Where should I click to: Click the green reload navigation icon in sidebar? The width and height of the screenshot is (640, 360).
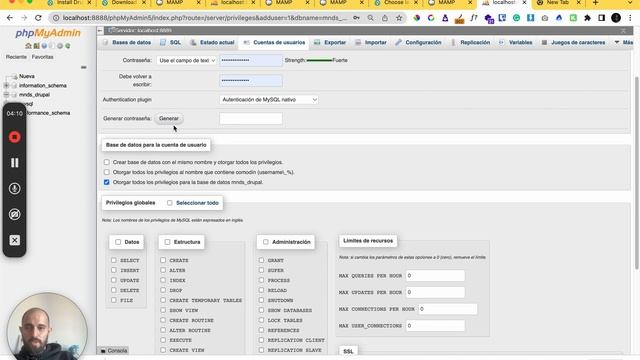pos(68,46)
